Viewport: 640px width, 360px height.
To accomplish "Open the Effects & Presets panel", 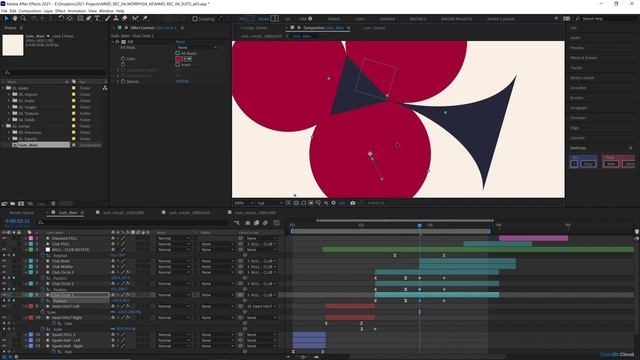I will [584, 58].
